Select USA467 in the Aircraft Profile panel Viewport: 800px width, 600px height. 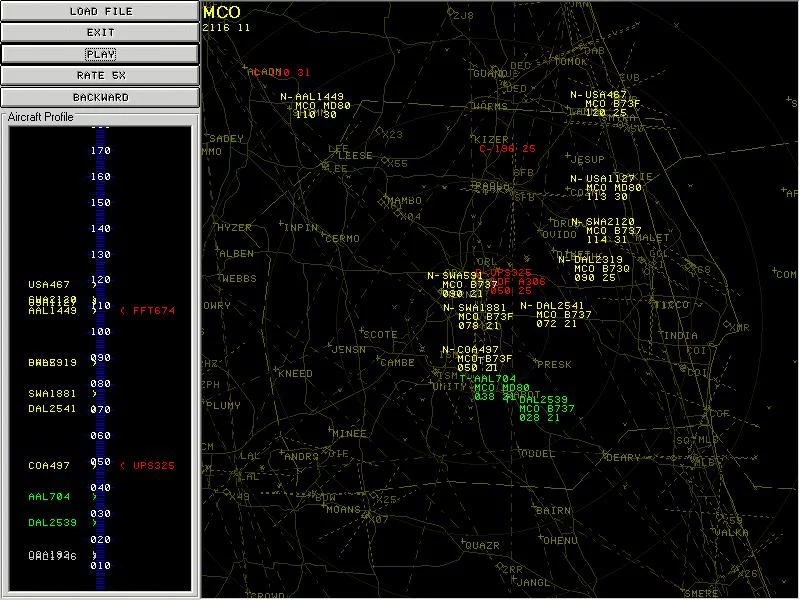(x=49, y=284)
